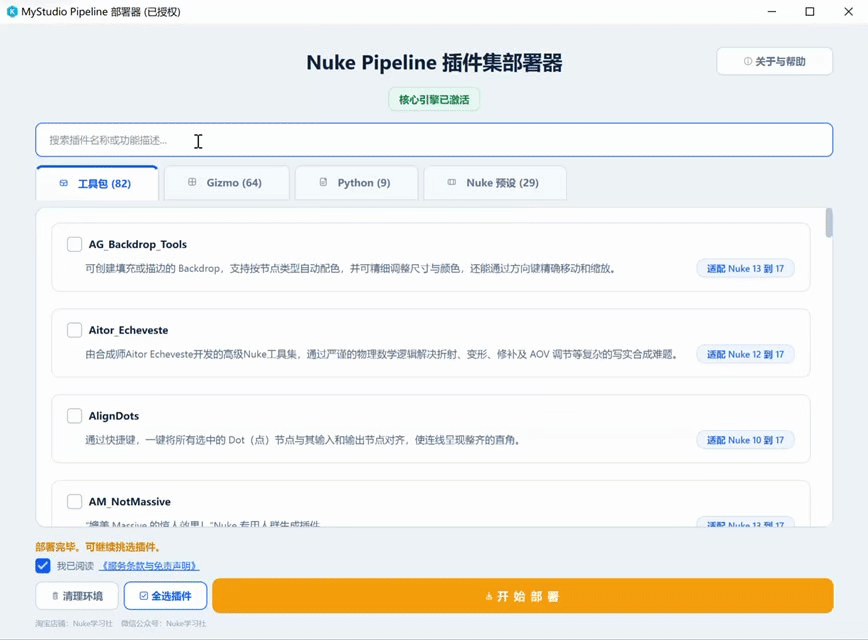Image resolution: width=868 pixels, height=640 pixels.
Task: Click the document icon on the Python tab
Action: [323, 182]
